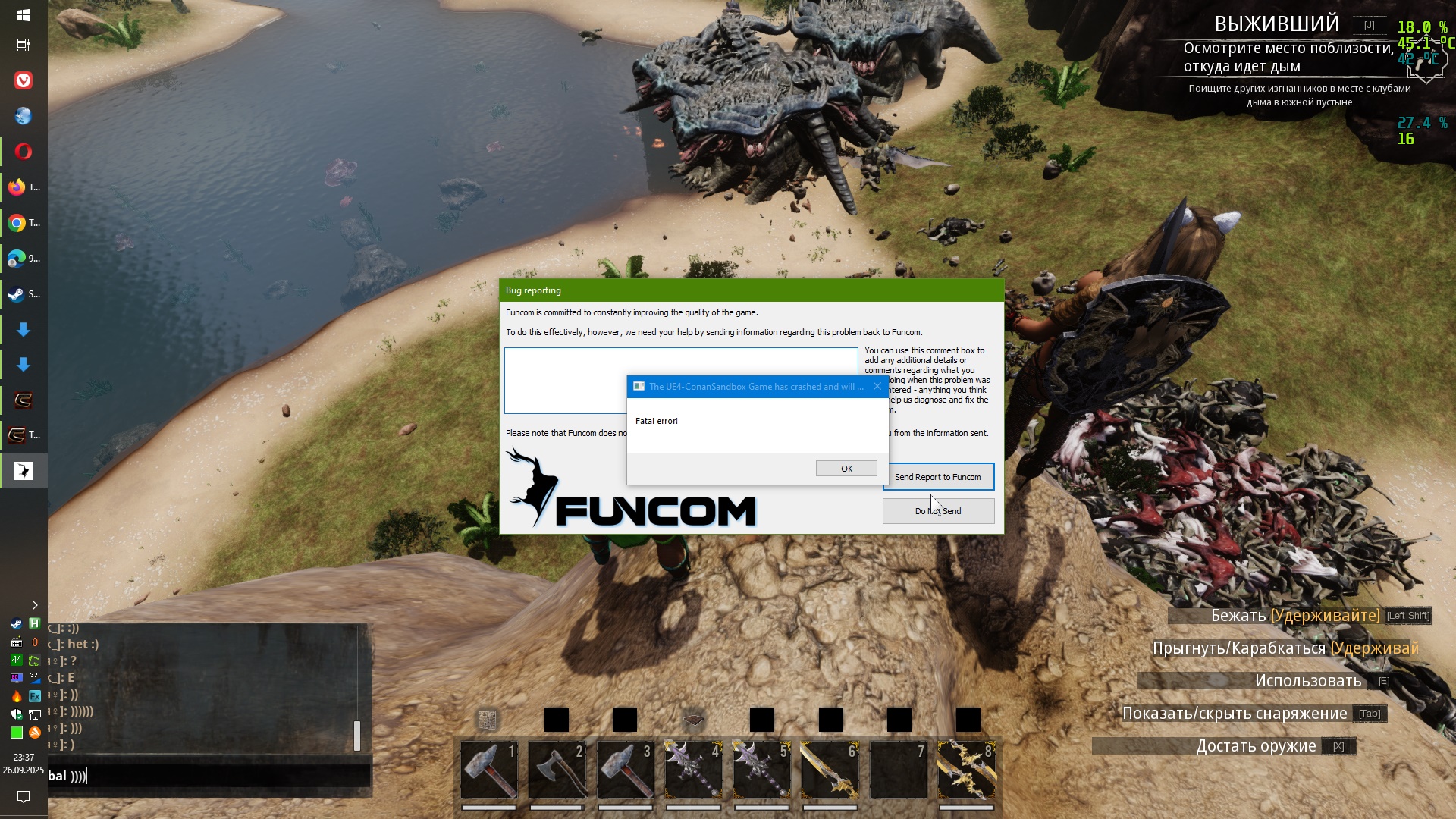Close the UE4-ConanSandbox crash dialog
The height and width of the screenshot is (819, 1456).
877,386
